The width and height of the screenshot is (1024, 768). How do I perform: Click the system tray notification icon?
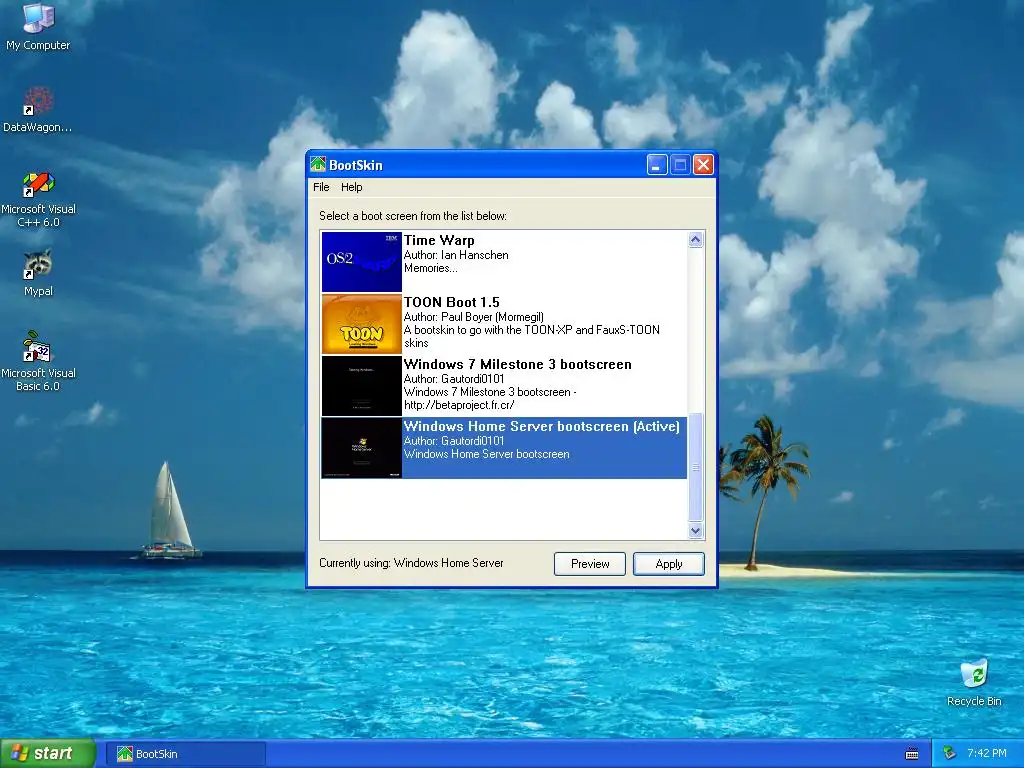pos(950,754)
